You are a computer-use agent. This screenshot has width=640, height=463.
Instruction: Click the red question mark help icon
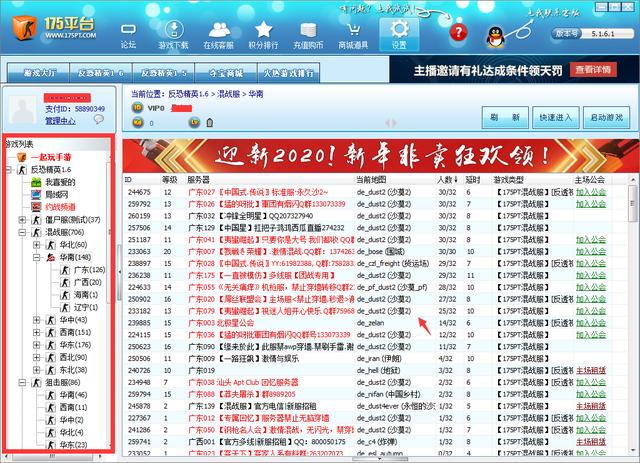pos(458,32)
